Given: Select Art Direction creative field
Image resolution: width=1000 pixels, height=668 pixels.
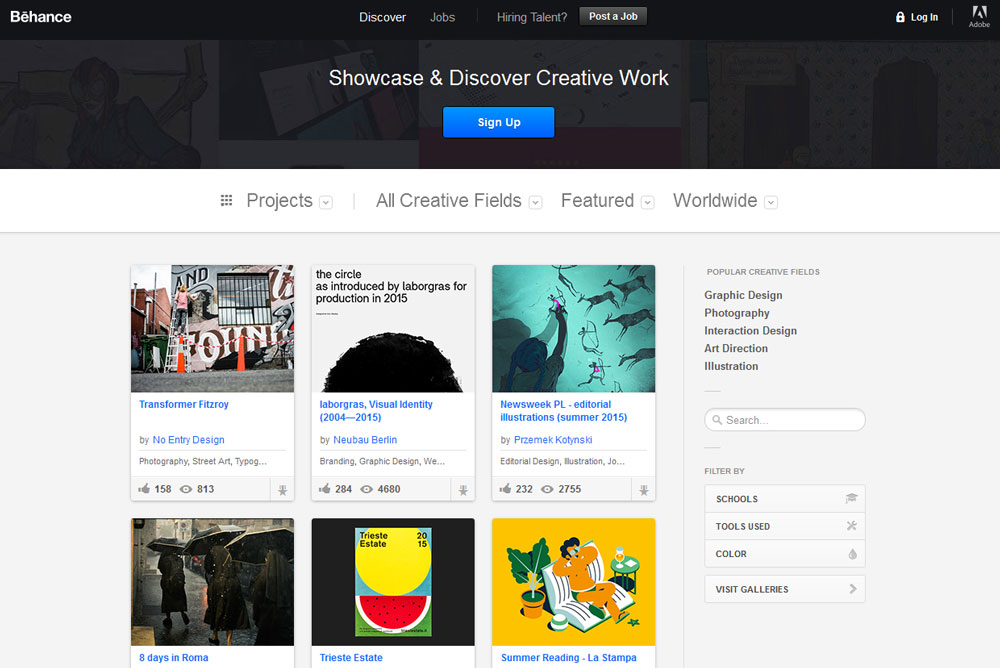Looking at the screenshot, I should (x=736, y=348).
